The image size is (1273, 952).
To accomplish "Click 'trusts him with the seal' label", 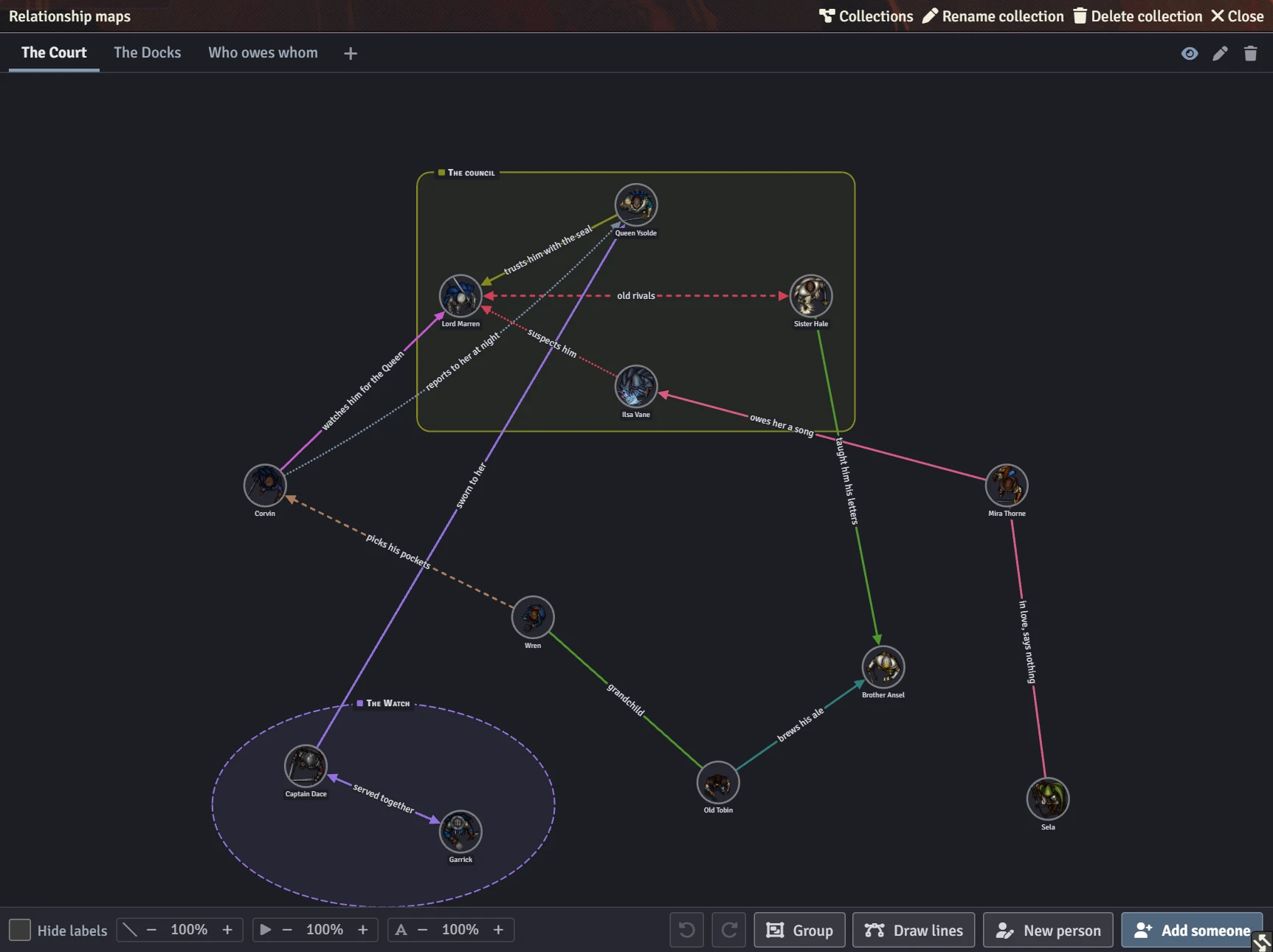I will 548,250.
